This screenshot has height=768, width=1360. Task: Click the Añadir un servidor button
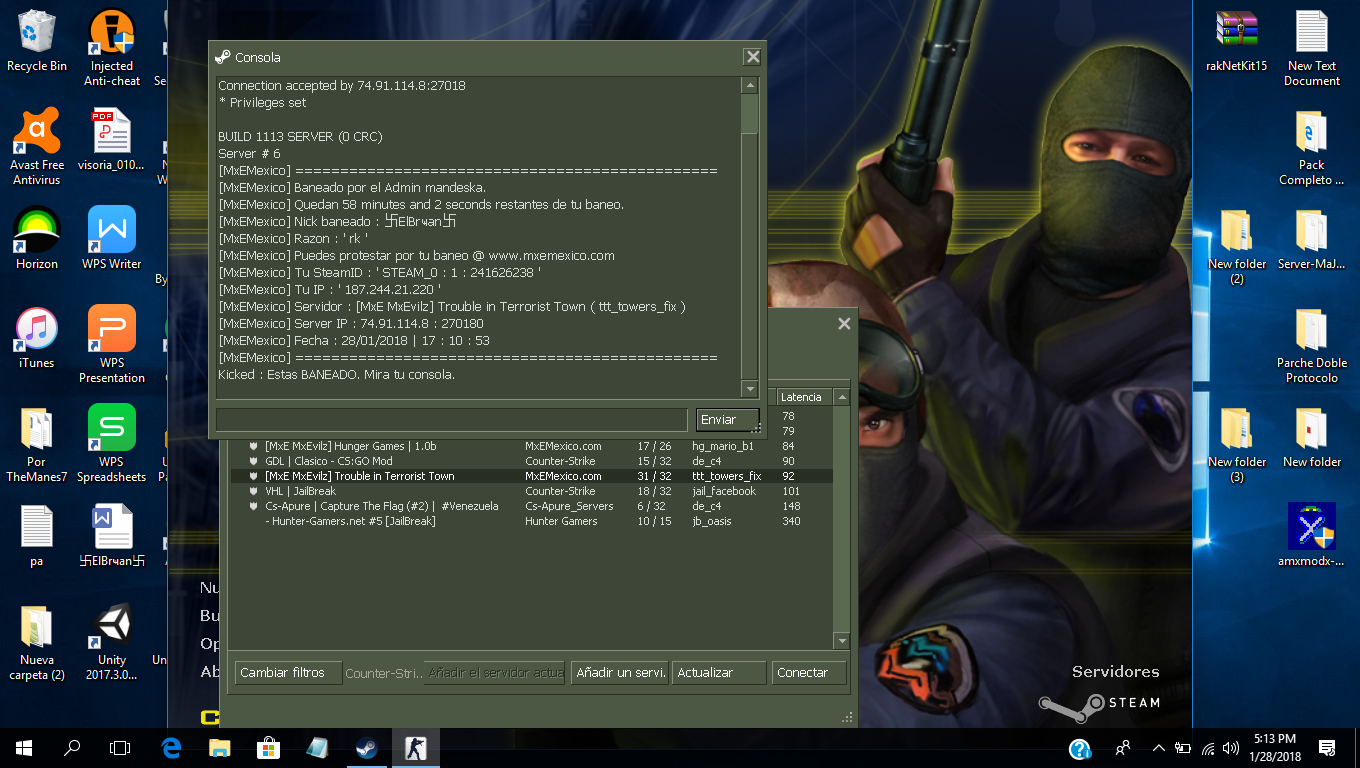click(621, 673)
